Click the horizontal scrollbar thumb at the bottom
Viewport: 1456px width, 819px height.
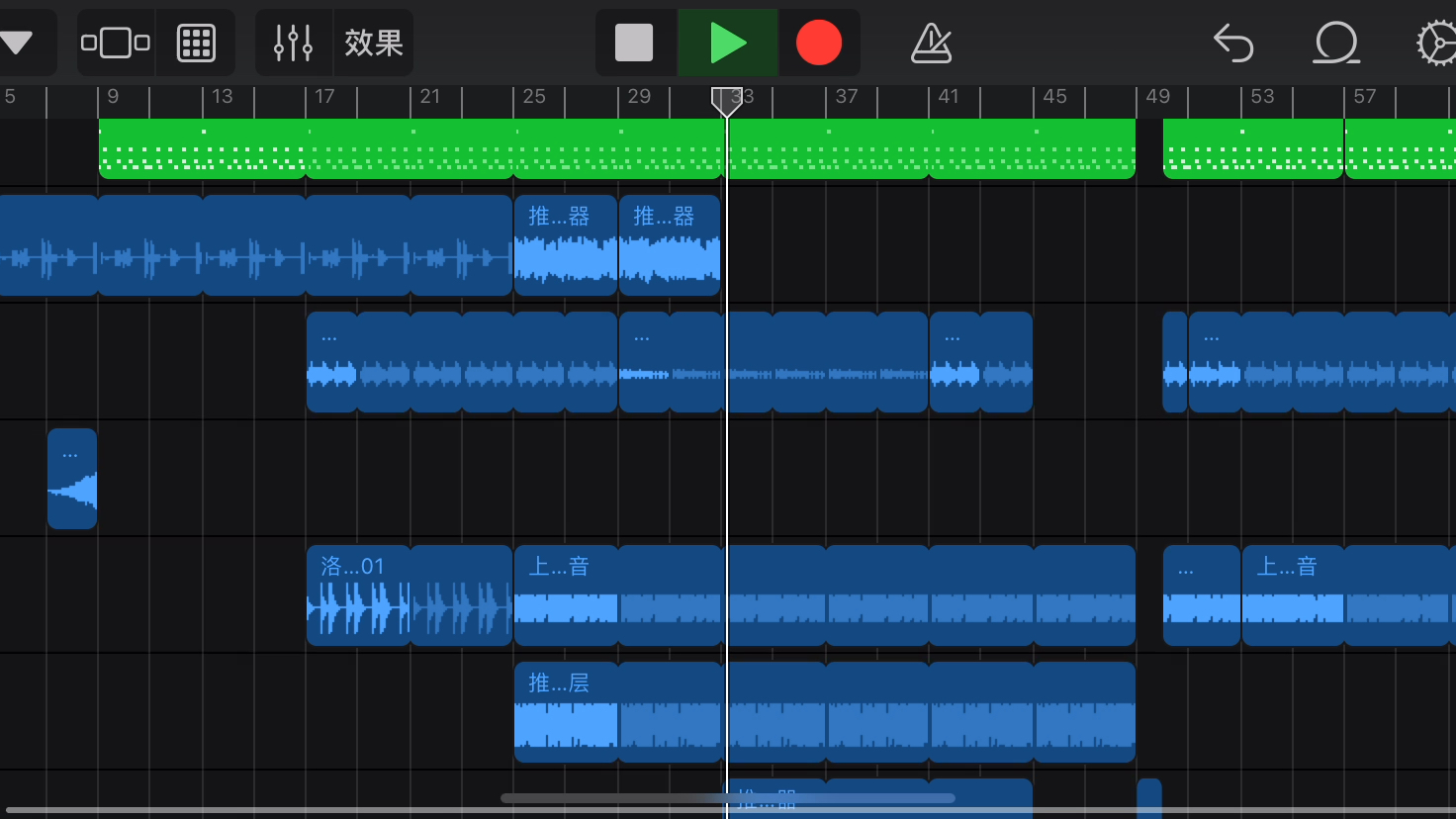[x=728, y=798]
